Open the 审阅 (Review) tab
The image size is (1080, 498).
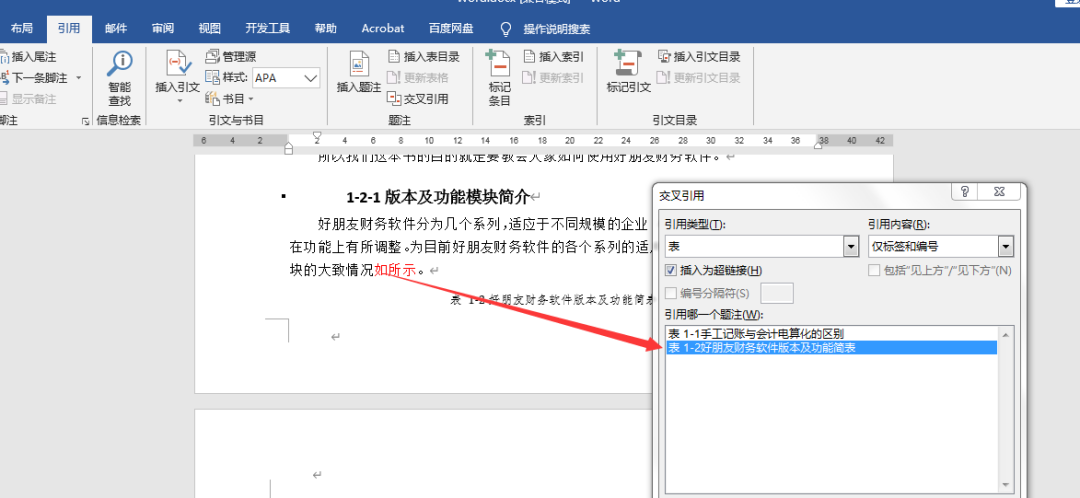(163, 28)
